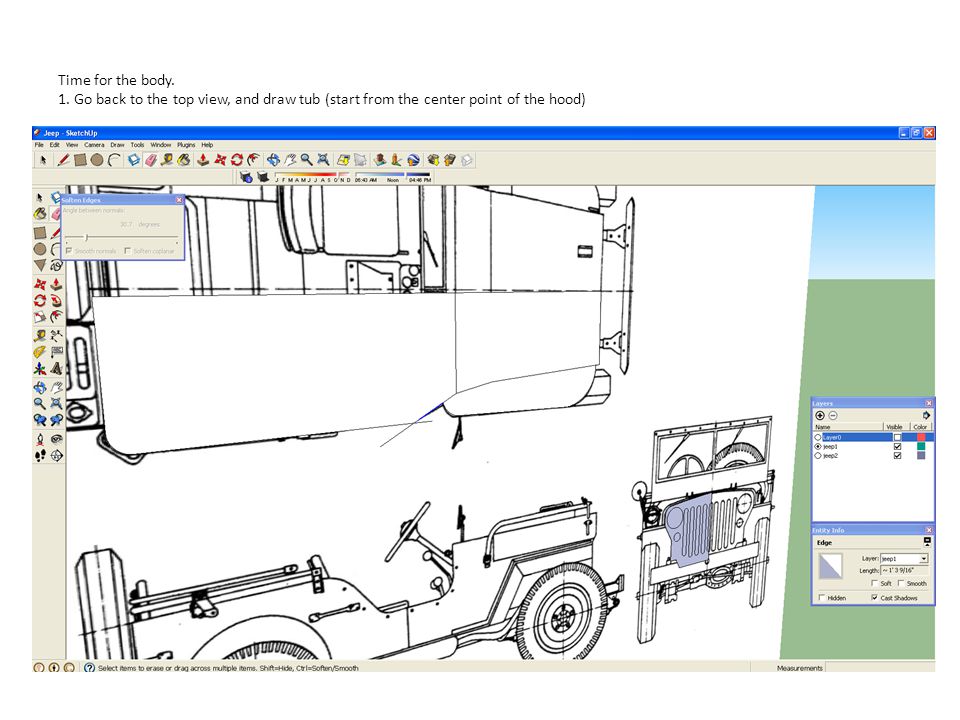Select the Protractor tool in side toolbar
The image size is (960, 720).
tap(40, 351)
